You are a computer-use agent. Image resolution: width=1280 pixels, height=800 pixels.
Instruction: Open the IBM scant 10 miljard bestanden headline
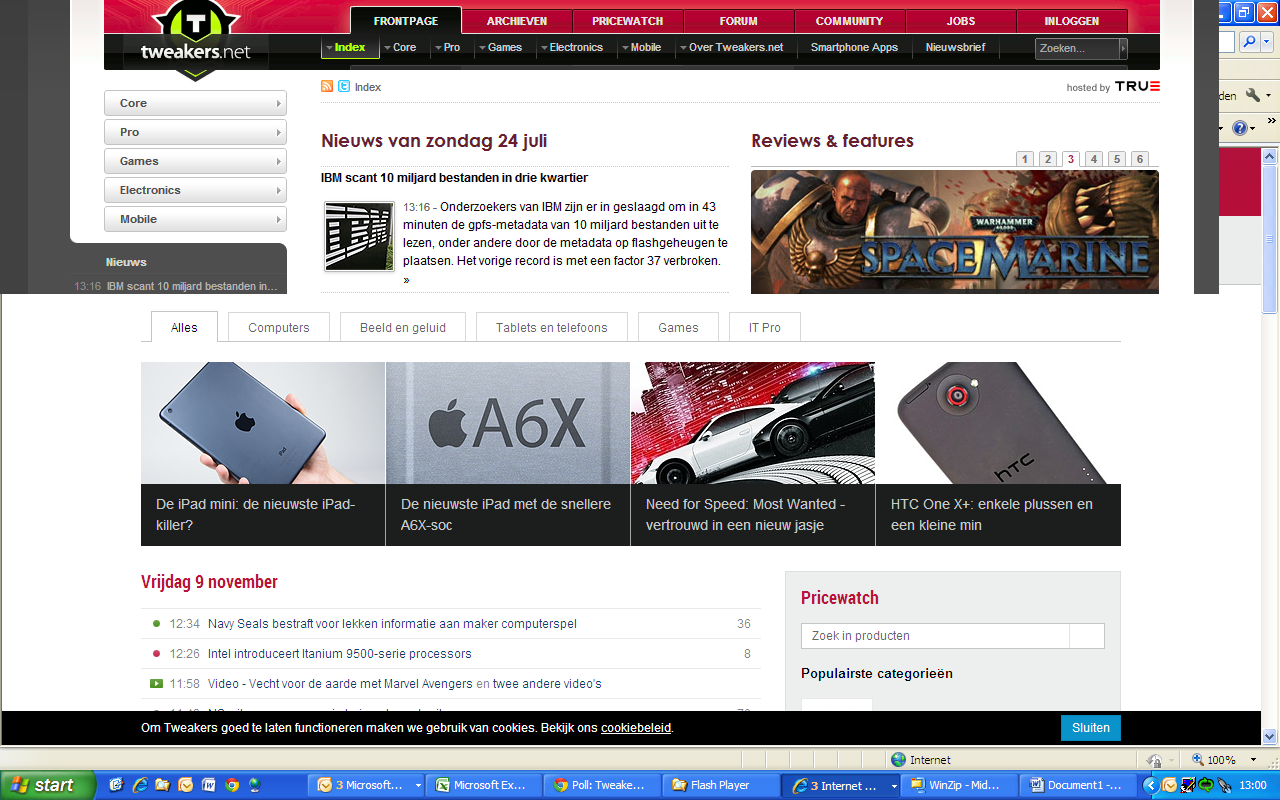[454, 178]
